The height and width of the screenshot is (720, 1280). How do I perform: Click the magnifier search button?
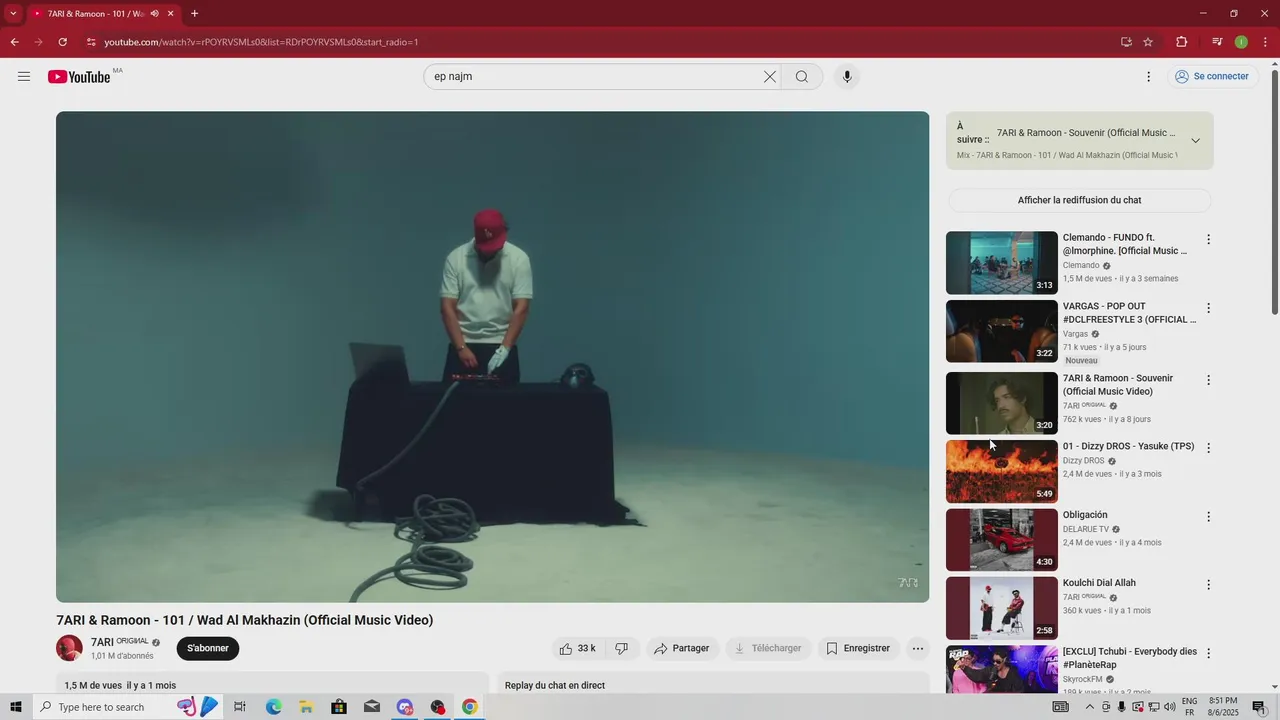(x=802, y=77)
